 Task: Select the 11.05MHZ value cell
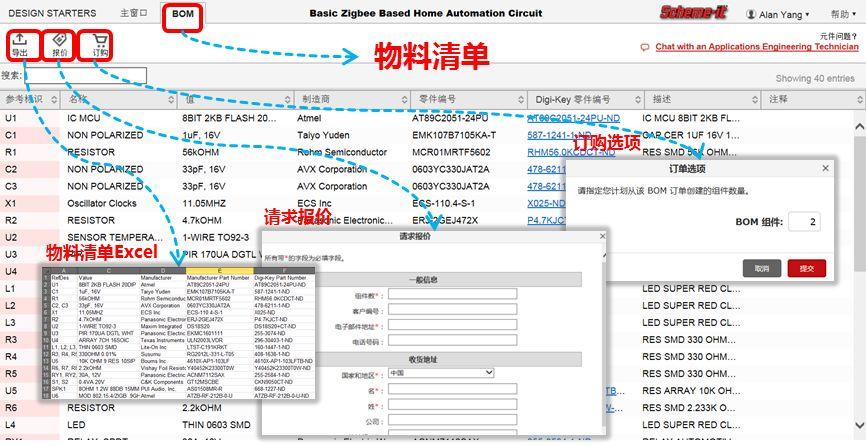(204, 203)
